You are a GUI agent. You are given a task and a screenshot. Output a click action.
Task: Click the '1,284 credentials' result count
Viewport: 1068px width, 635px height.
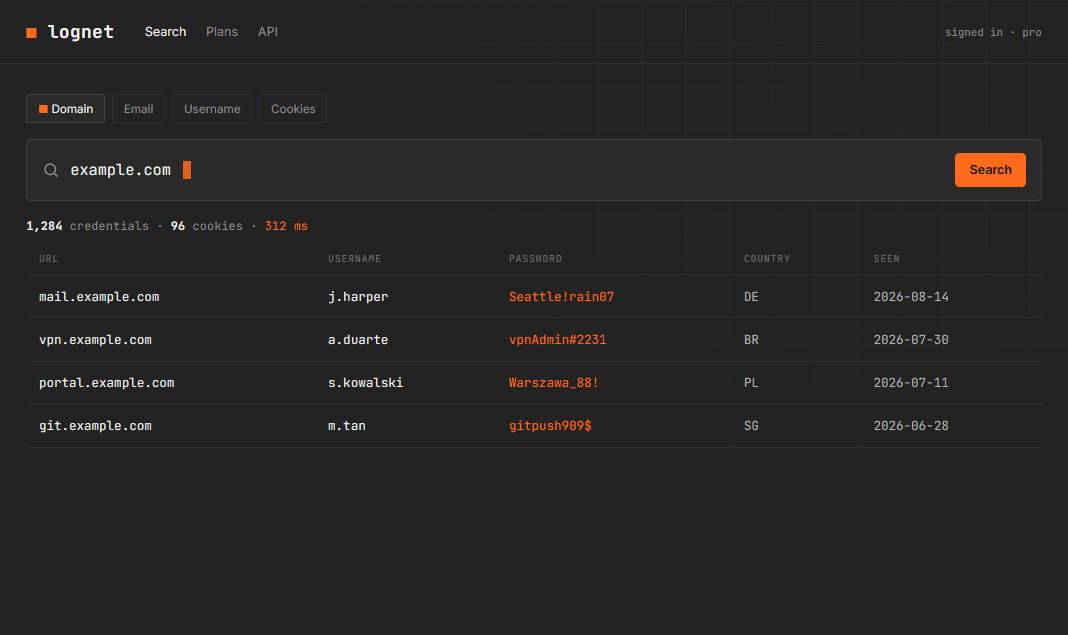tap(87, 226)
